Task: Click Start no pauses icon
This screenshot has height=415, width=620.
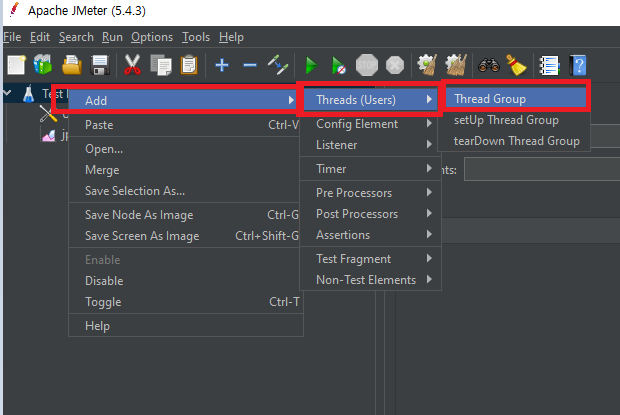Action: coord(339,65)
